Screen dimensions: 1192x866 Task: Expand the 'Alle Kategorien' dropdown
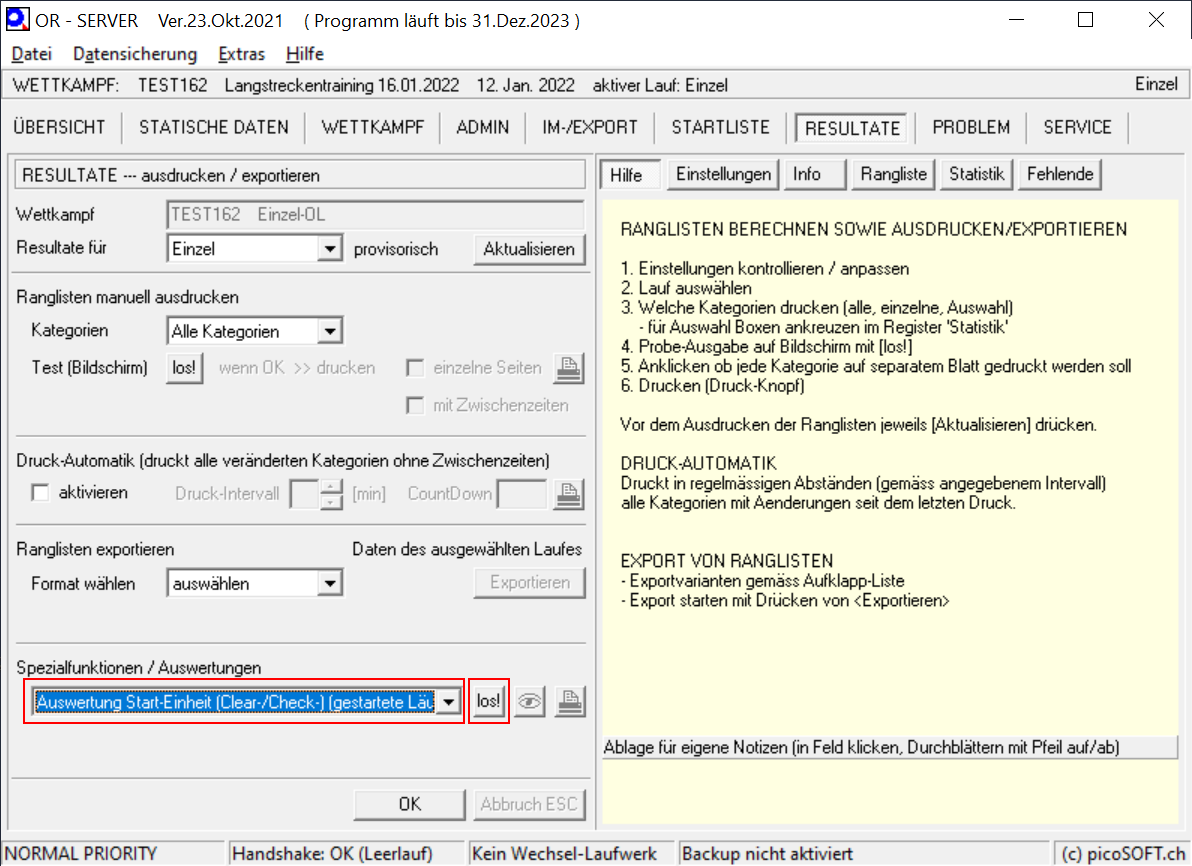point(330,331)
